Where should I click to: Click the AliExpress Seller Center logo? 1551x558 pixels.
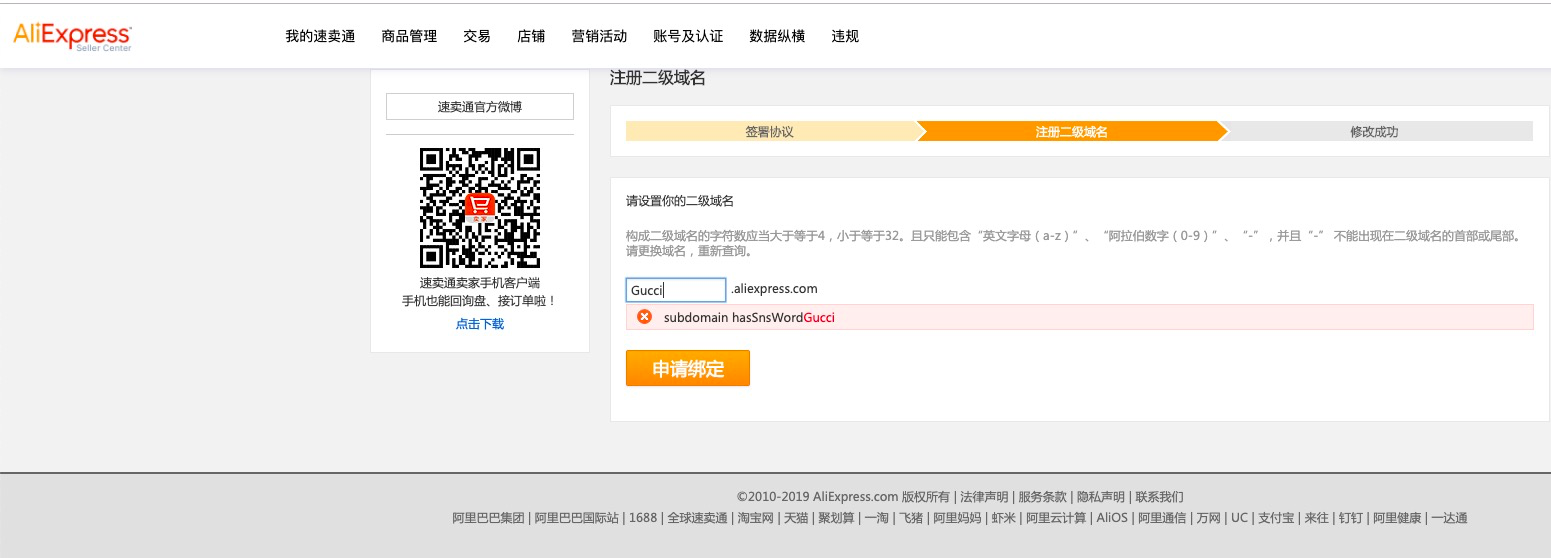[72, 36]
